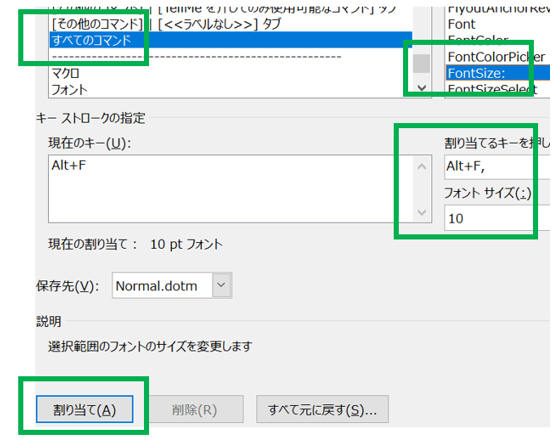This screenshot has width=553, height=440.
Task: Click the 割り当て(A) assign button
Action: [x=84, y=409]
